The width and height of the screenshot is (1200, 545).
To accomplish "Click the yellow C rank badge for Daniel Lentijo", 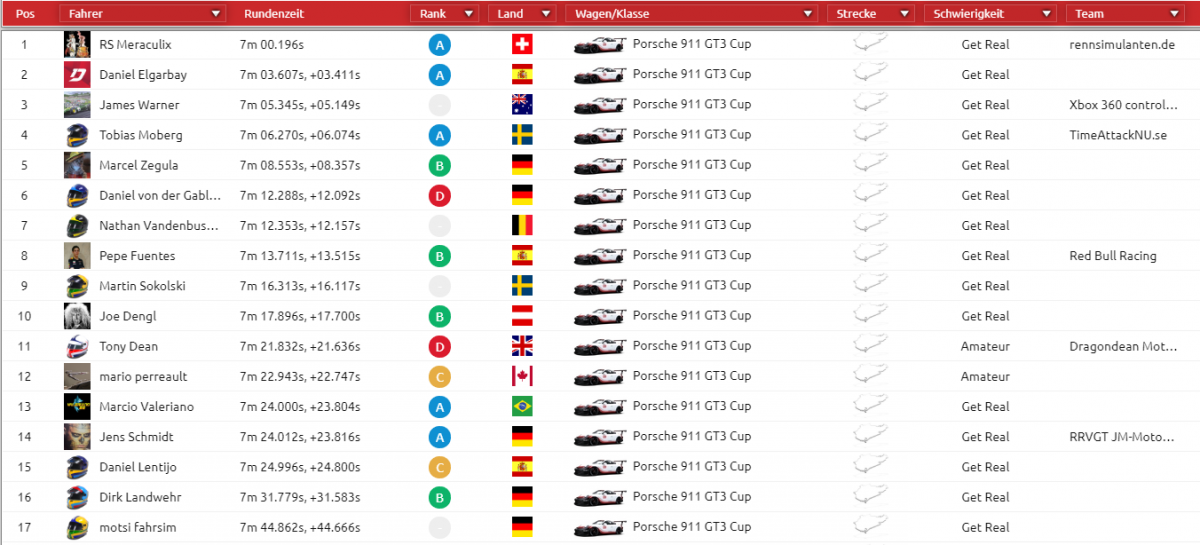I will [x=439, y=467].
